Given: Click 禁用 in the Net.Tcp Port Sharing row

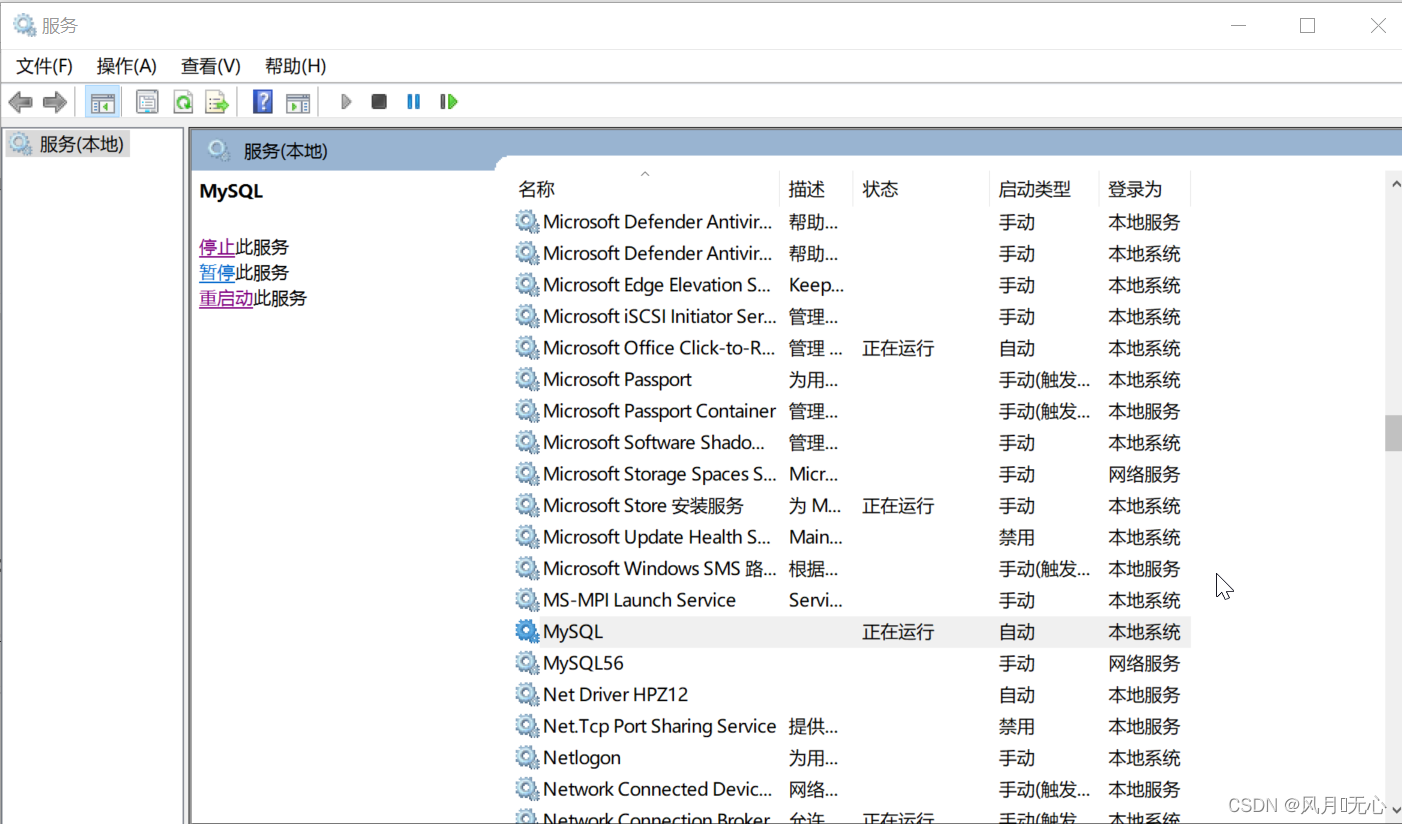Looking at the screenshot, I should tap(1016, 726).
